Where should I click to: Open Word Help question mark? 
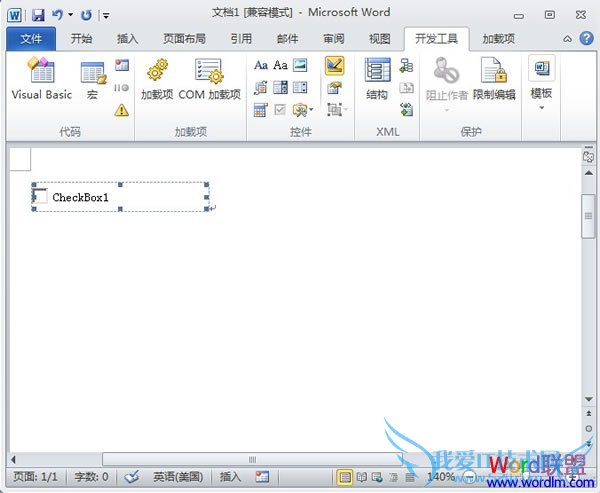pyautogui.click(x=587, y=38)
